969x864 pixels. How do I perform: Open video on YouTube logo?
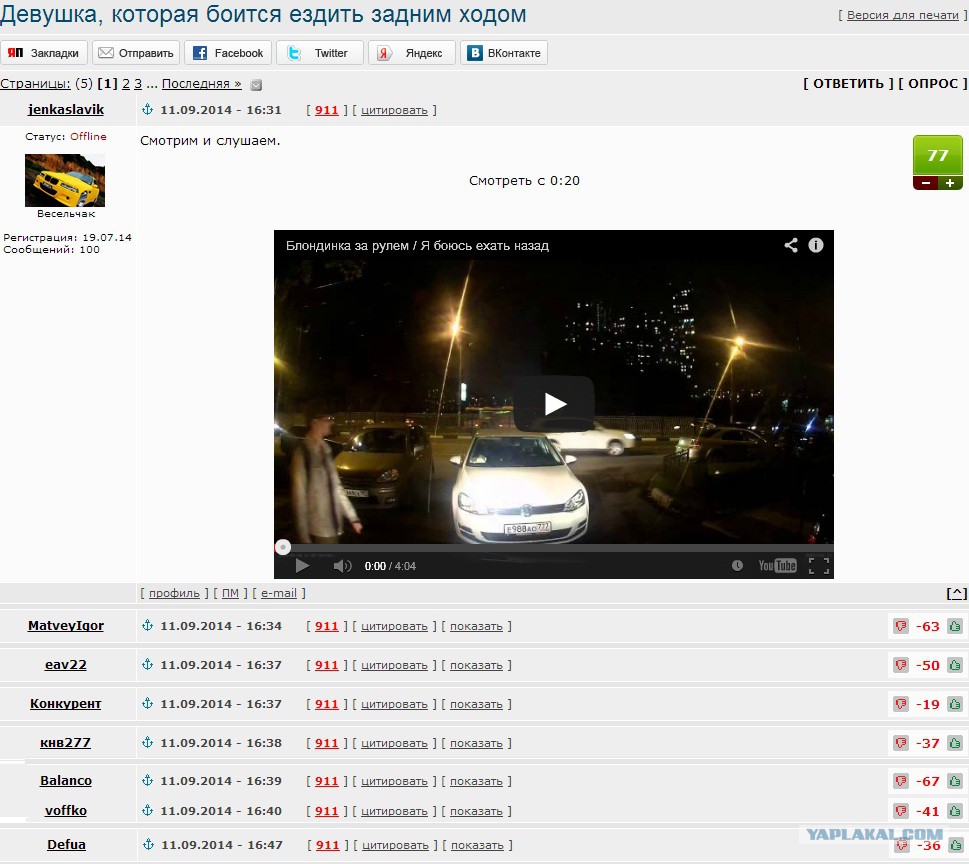click(x=777, y=565)
